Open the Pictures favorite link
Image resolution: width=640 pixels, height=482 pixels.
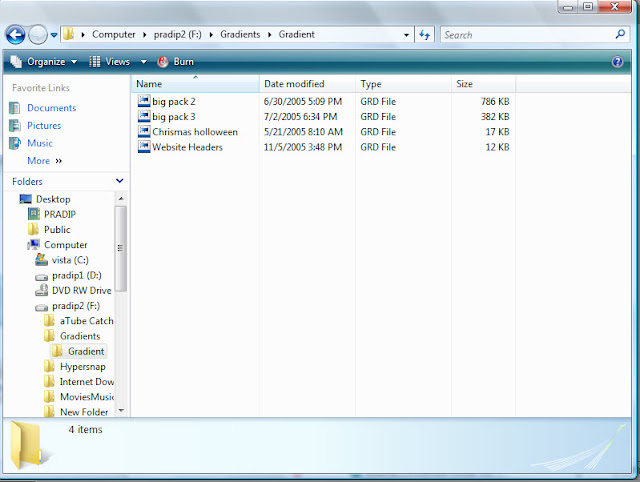(x=44, y=125)
